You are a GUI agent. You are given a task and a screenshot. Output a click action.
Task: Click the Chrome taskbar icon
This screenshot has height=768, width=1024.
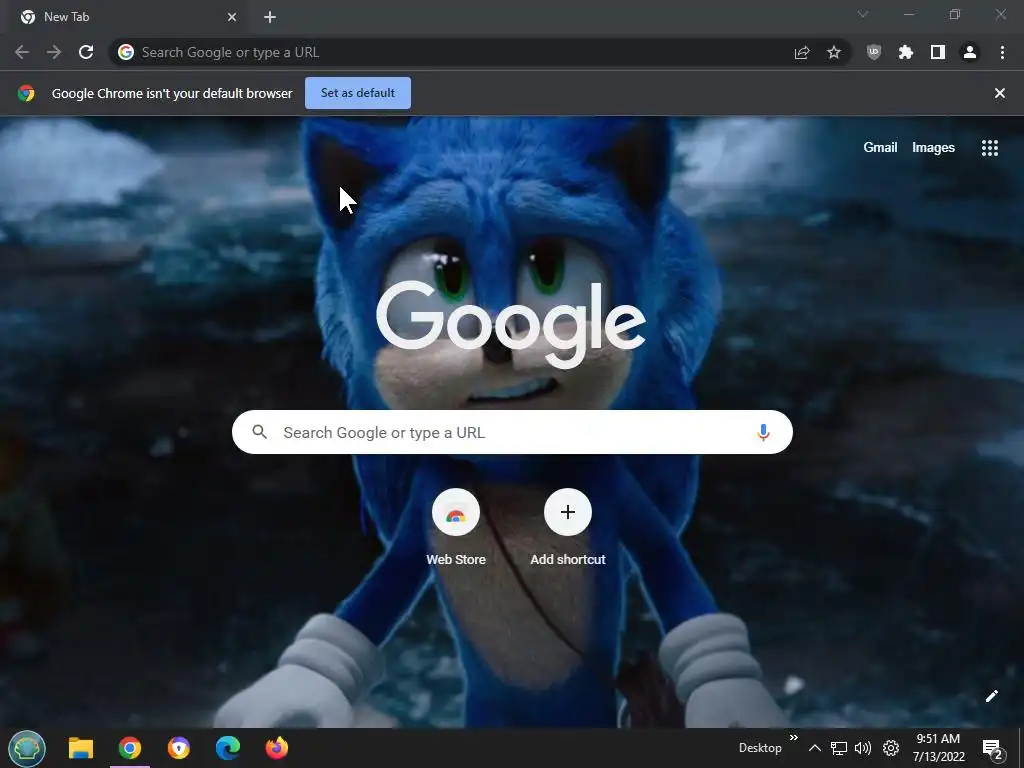(130, 748)
